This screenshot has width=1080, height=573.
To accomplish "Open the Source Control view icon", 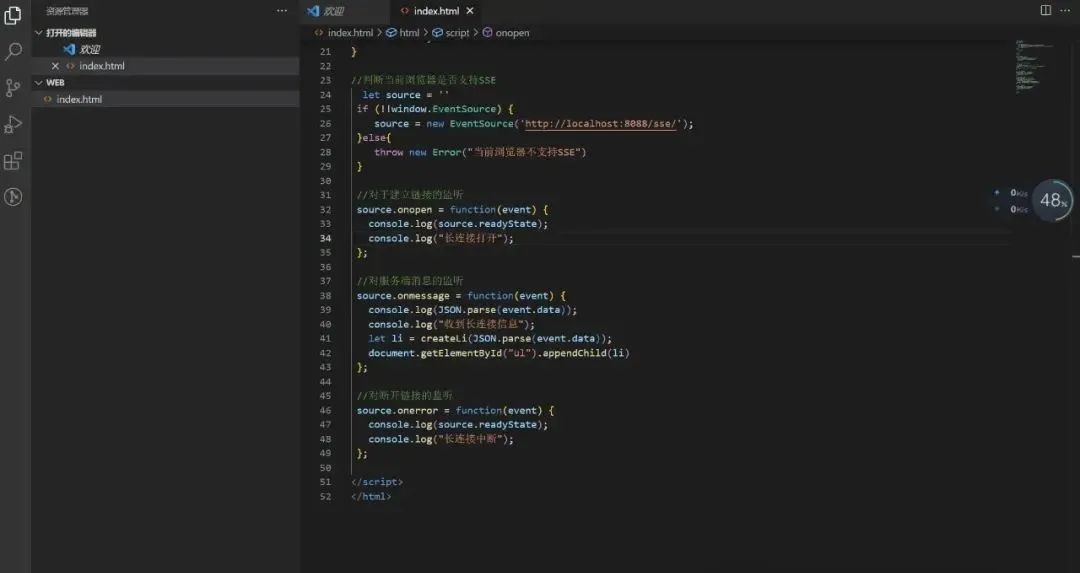I will click(x=13, y=88).
